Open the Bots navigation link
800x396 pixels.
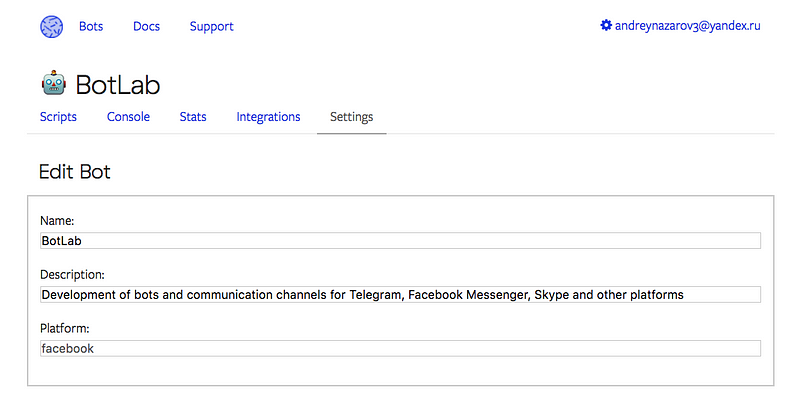pos(91,27)
